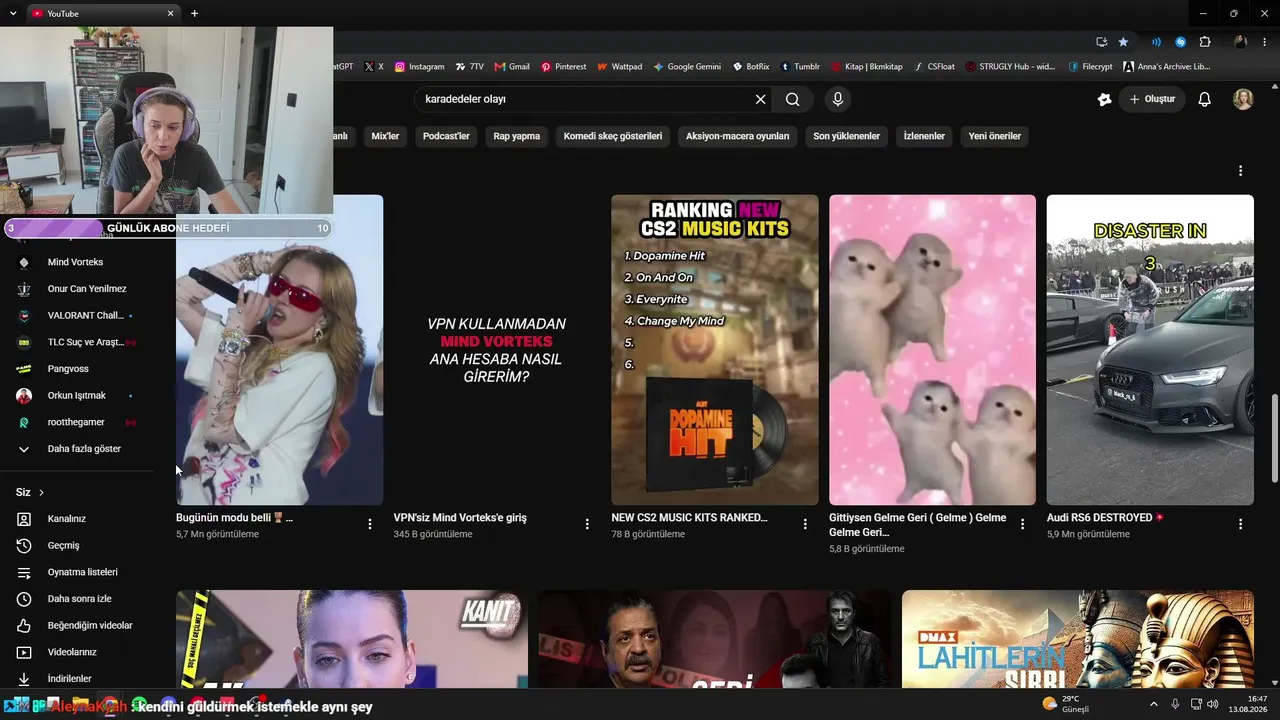1280x720 pixels.
Task: Open options for NEW CS2 MUSIC KITS short
Action: tap(805, 524)
